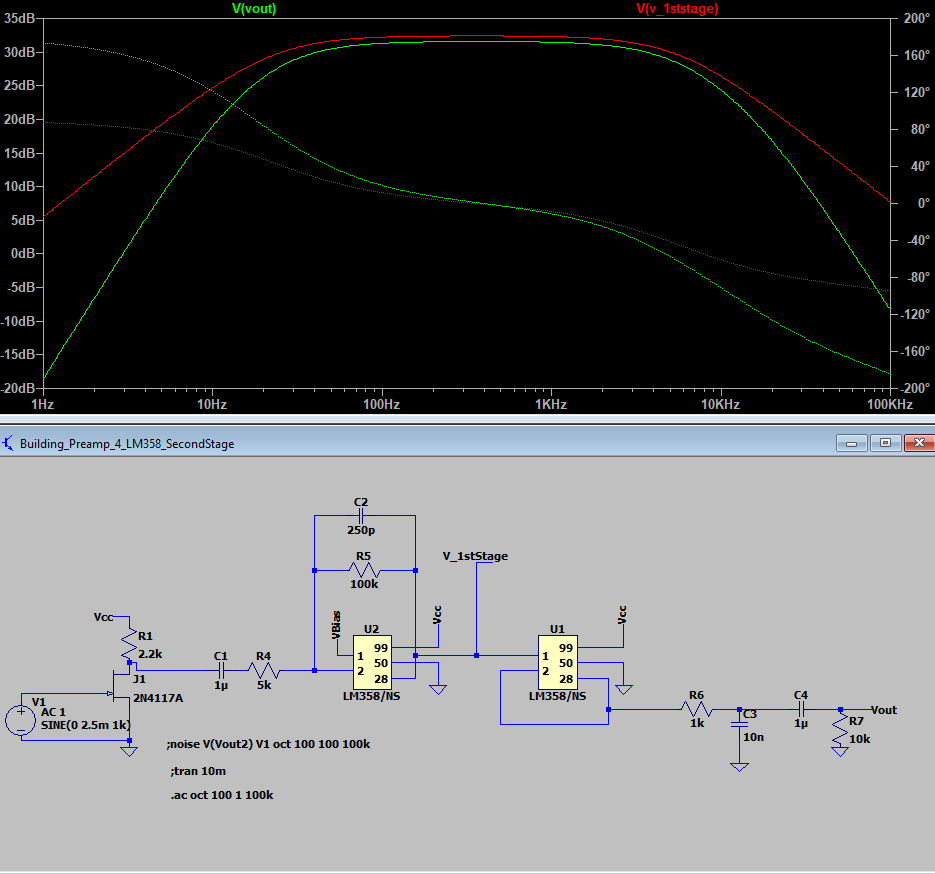Click the AC 1 source value text

click(53, 712)
